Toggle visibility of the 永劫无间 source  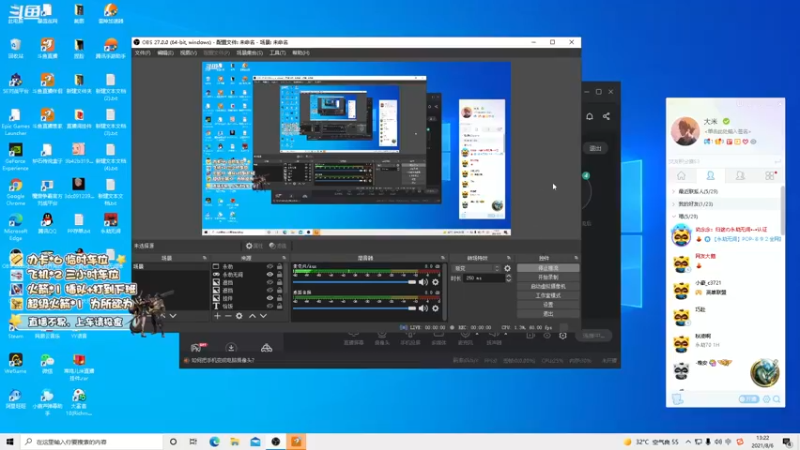click(x=270, y=274)
